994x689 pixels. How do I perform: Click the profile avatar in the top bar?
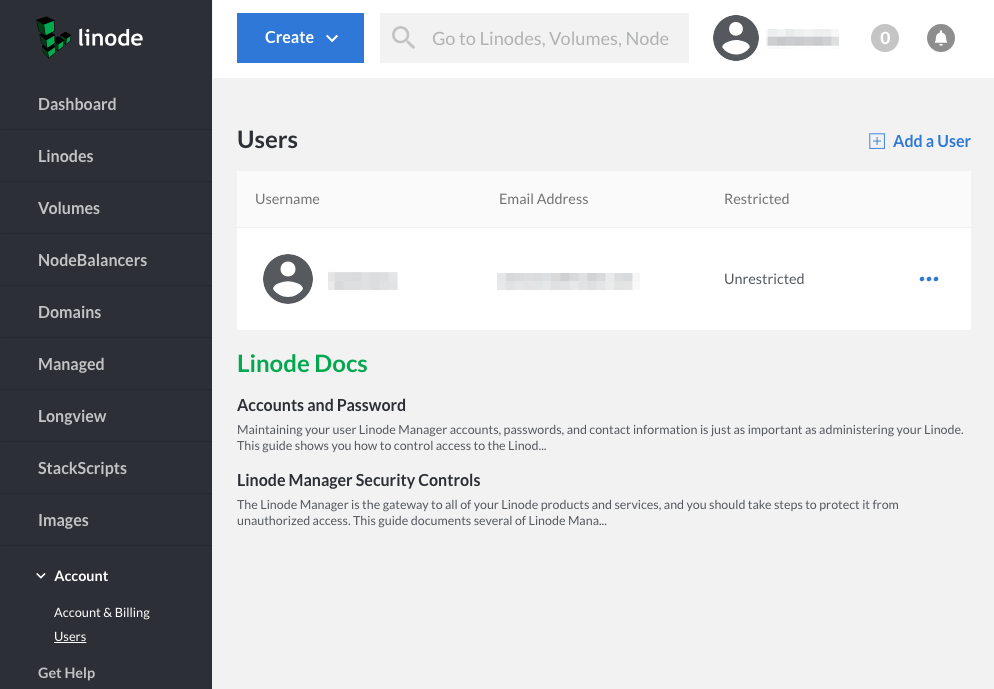pyautogui.click(x=736, y=38)
